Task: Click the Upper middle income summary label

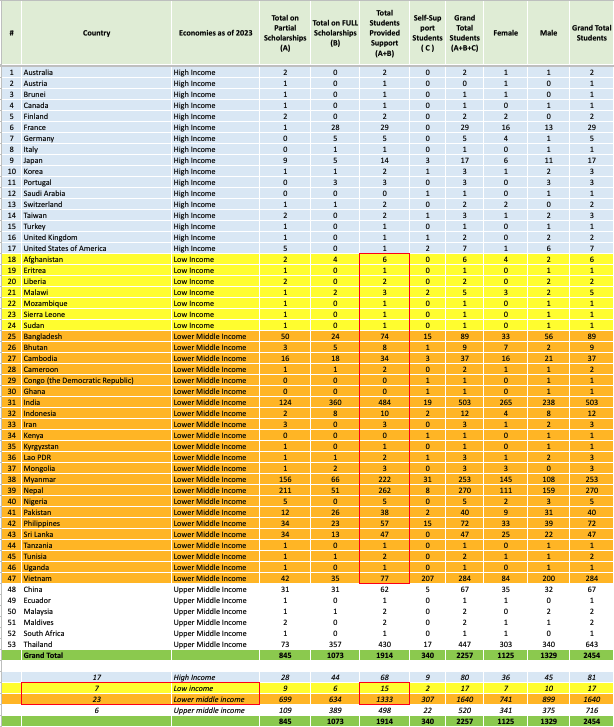Action: pos(215,711)
